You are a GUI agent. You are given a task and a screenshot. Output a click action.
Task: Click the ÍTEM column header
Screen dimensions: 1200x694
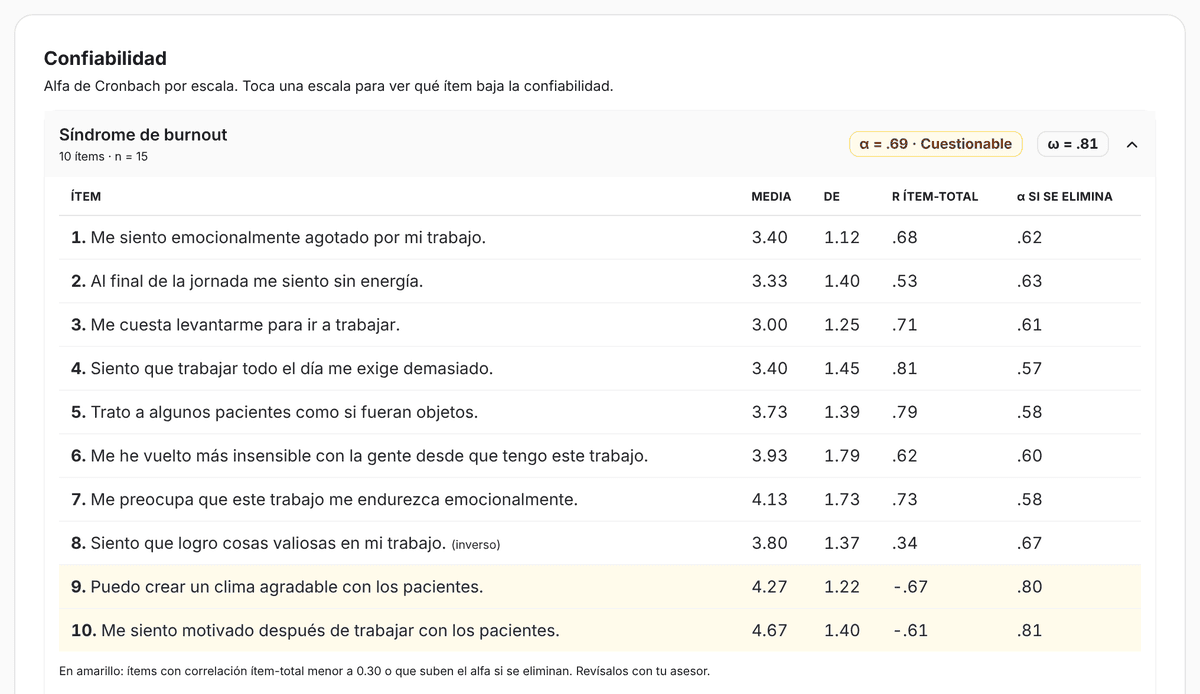pos(86,197)
